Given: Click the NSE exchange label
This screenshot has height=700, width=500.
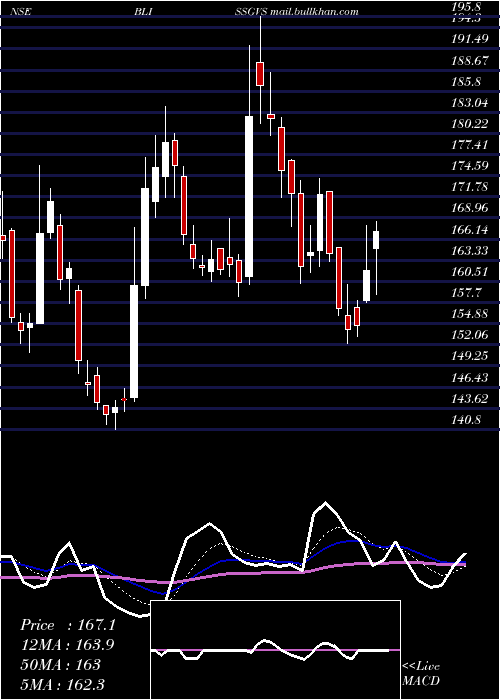Looking at the screenshot, I should click(22, 12).
